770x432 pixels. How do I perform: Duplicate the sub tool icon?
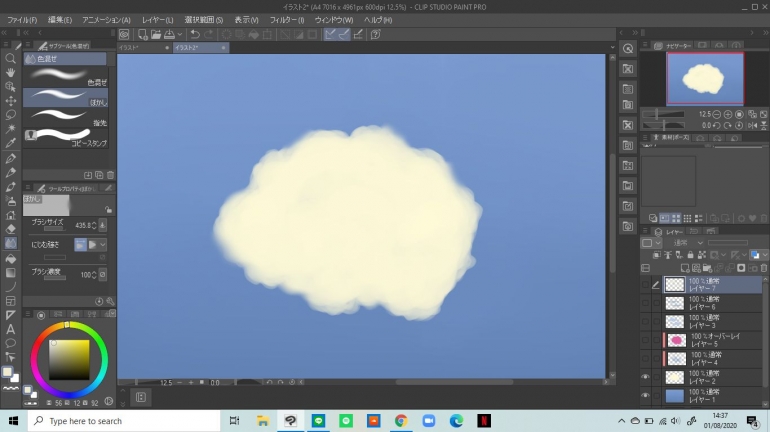coord(99,175)
